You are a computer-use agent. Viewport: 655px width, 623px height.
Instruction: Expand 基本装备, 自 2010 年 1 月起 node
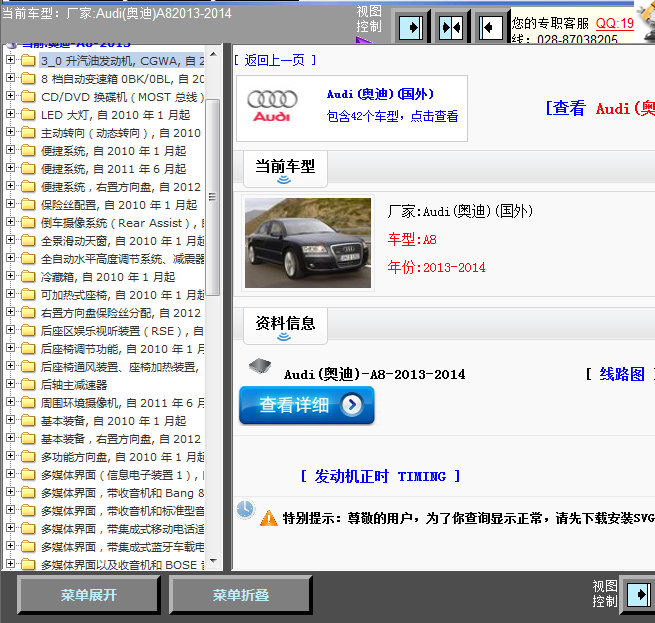pyautogui.click(x=10, y=420)
